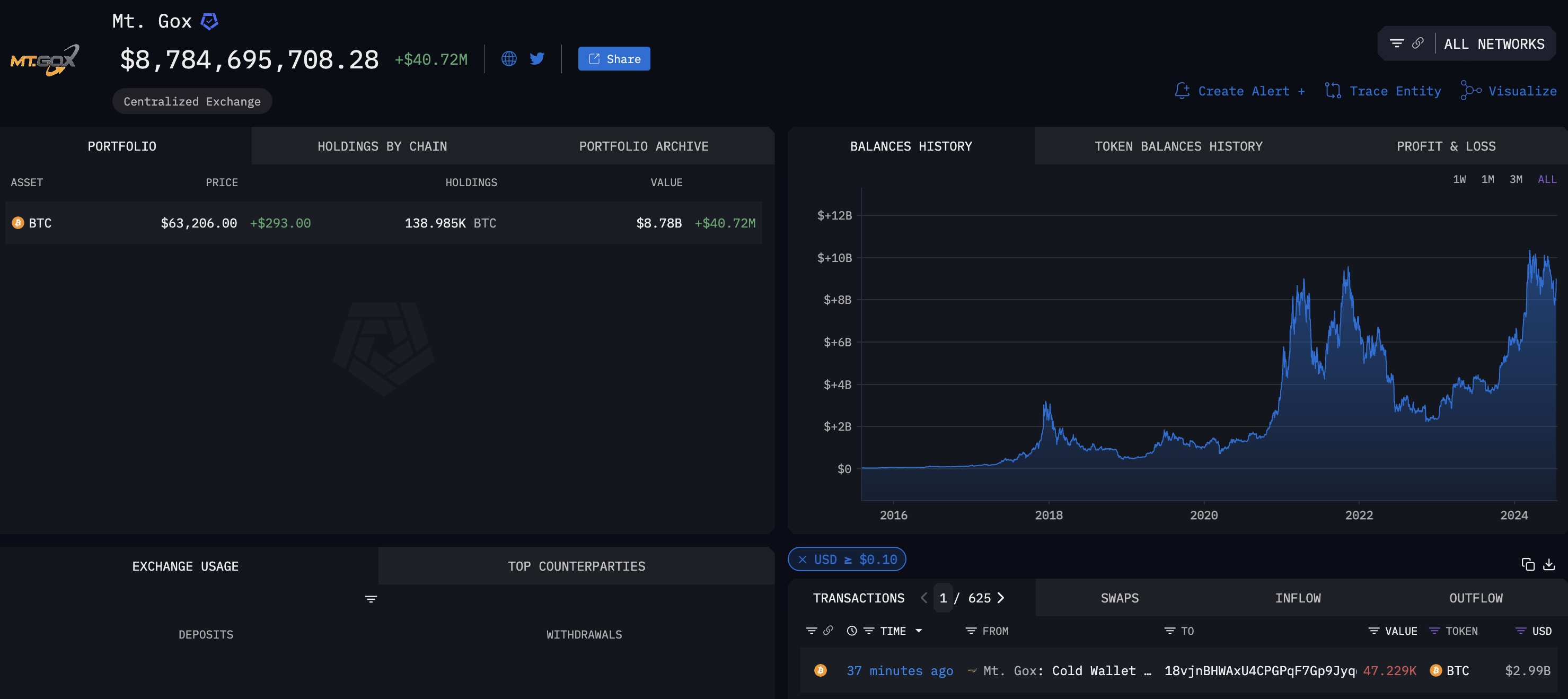Open recipient address 18vjnBHWAxU4CPGPqF7Gp9Jyq
This screenshot has height=699, width=1568.
tap(1260, 670)
